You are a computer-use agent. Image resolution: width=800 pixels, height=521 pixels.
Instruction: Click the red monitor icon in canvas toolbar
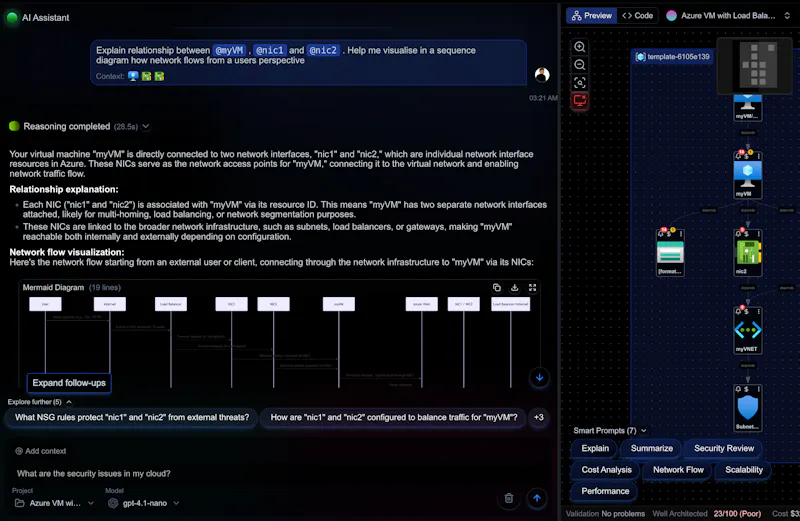pos(580,101)
